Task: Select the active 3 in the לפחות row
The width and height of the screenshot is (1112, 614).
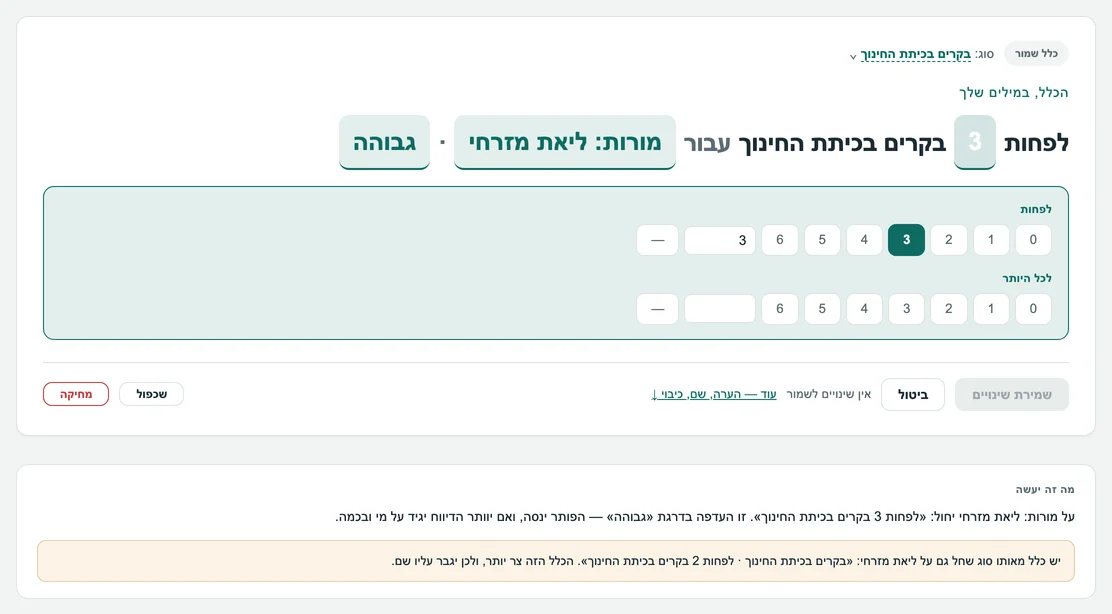Action: coord(906,240)
